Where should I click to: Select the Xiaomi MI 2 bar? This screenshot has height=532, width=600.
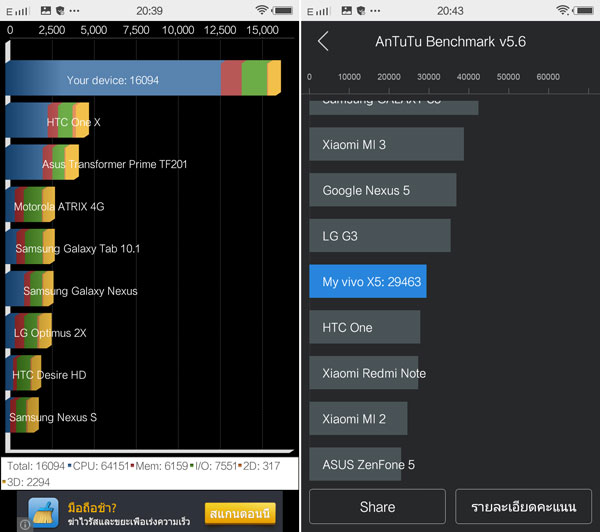pyautogui.click(x=359, y=418)
